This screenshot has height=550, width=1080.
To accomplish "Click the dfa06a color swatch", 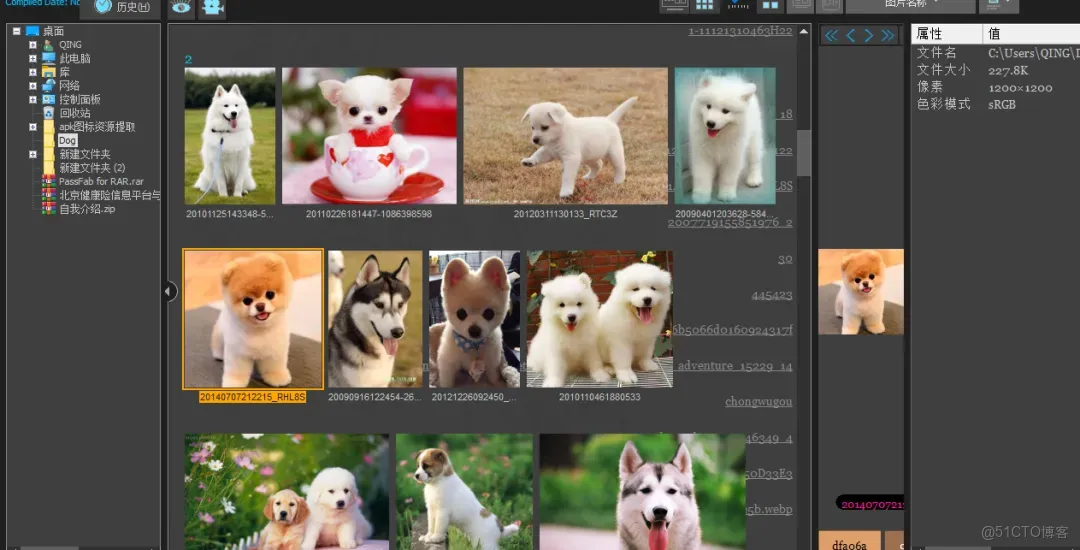I will 849,542.
